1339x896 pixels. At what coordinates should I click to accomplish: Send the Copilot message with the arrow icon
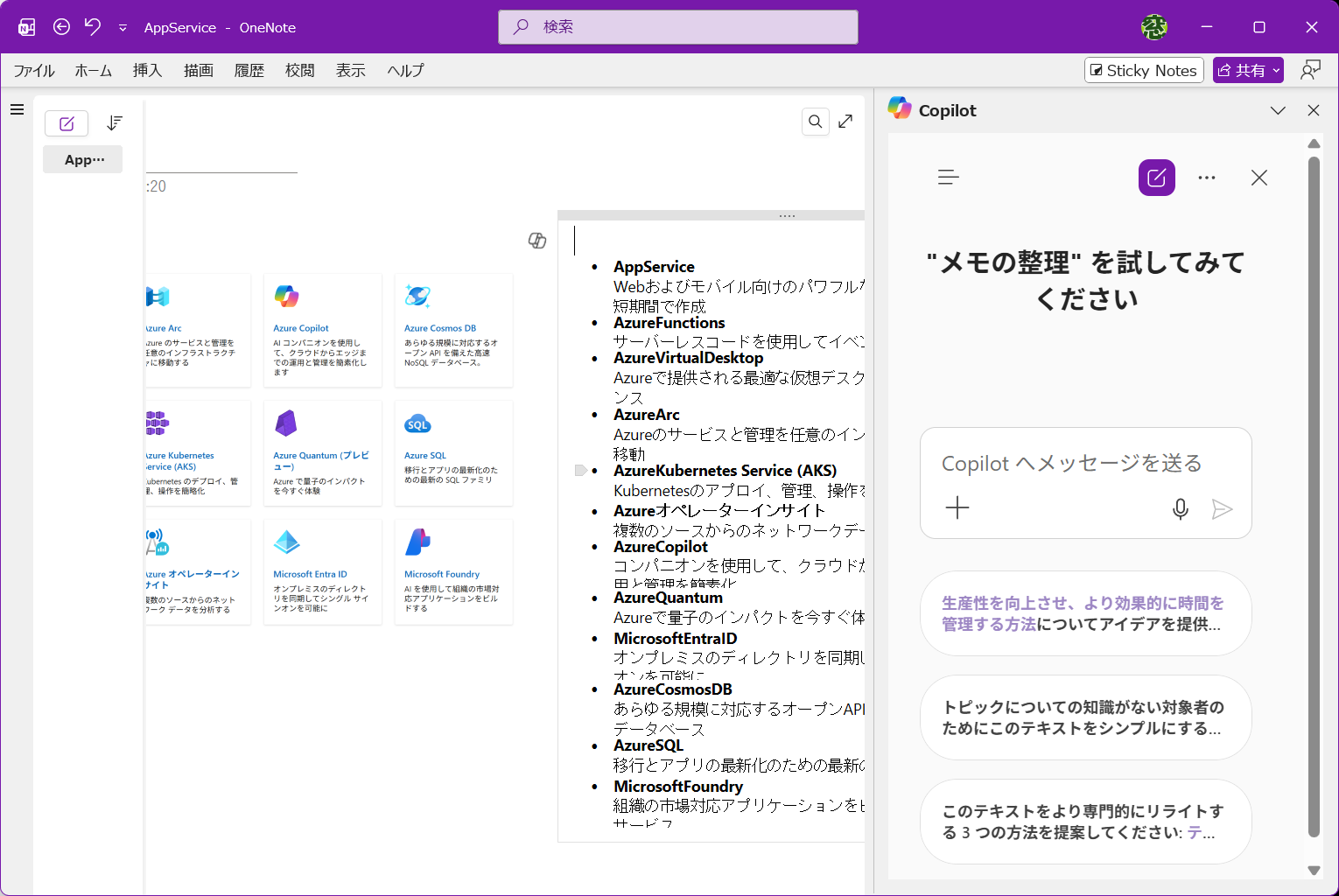click(1223, 508)
